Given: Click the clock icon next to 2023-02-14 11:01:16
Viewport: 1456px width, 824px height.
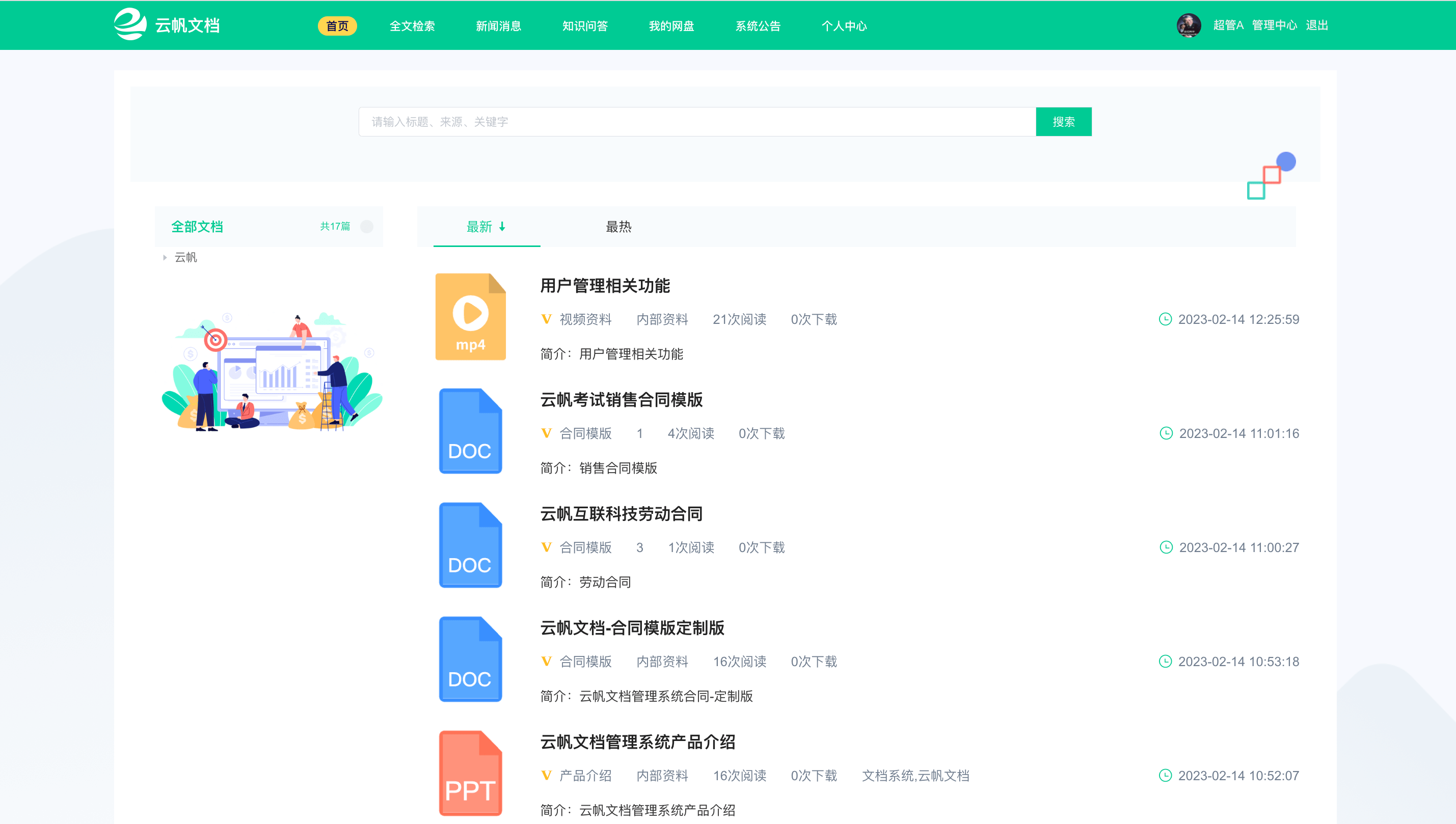Looking at the screenshot, I should (x=1166, y=433).
